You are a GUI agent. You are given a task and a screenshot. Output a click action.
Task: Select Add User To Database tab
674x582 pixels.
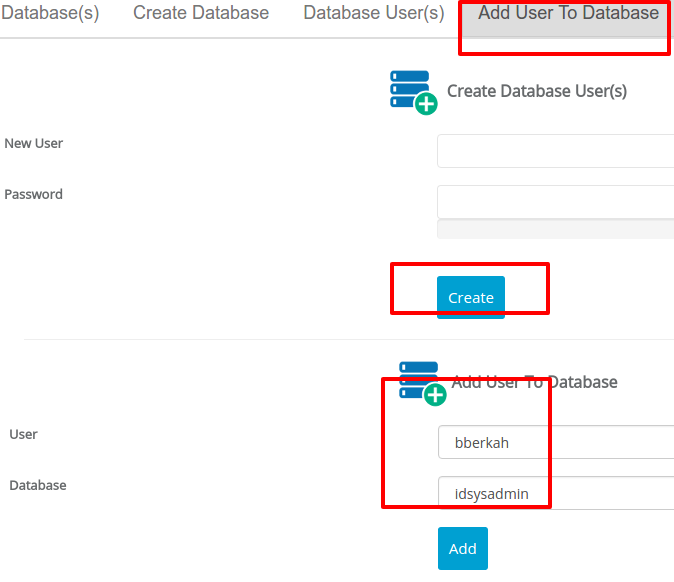(x=568, y=13)
